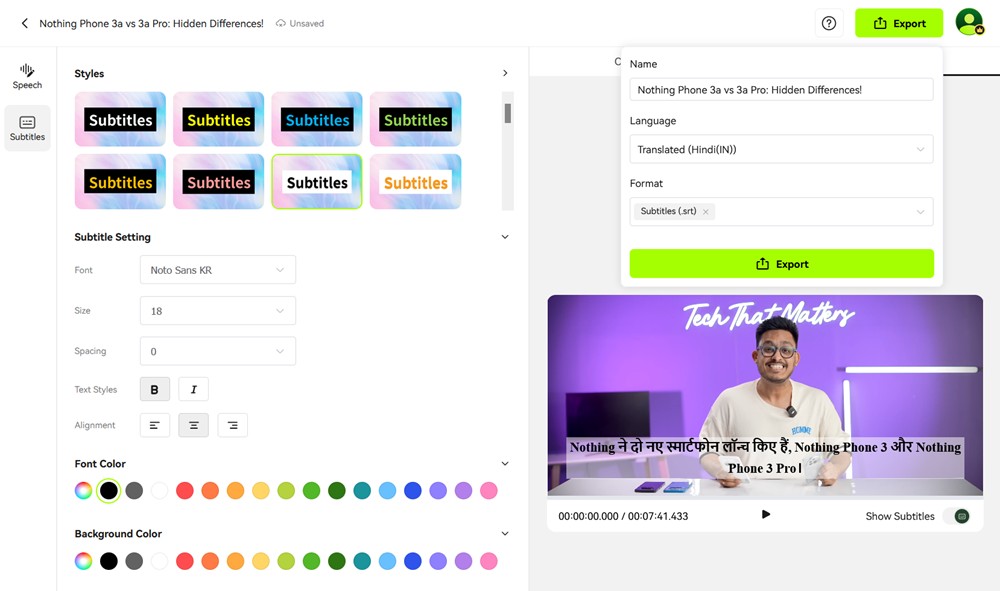Collapse the Background Color section

505,534
